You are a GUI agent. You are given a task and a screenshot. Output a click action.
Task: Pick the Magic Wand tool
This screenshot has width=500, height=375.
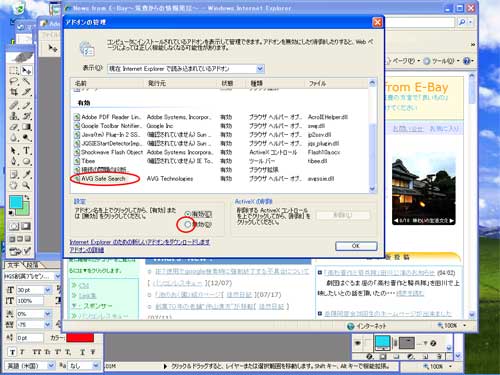26,81
